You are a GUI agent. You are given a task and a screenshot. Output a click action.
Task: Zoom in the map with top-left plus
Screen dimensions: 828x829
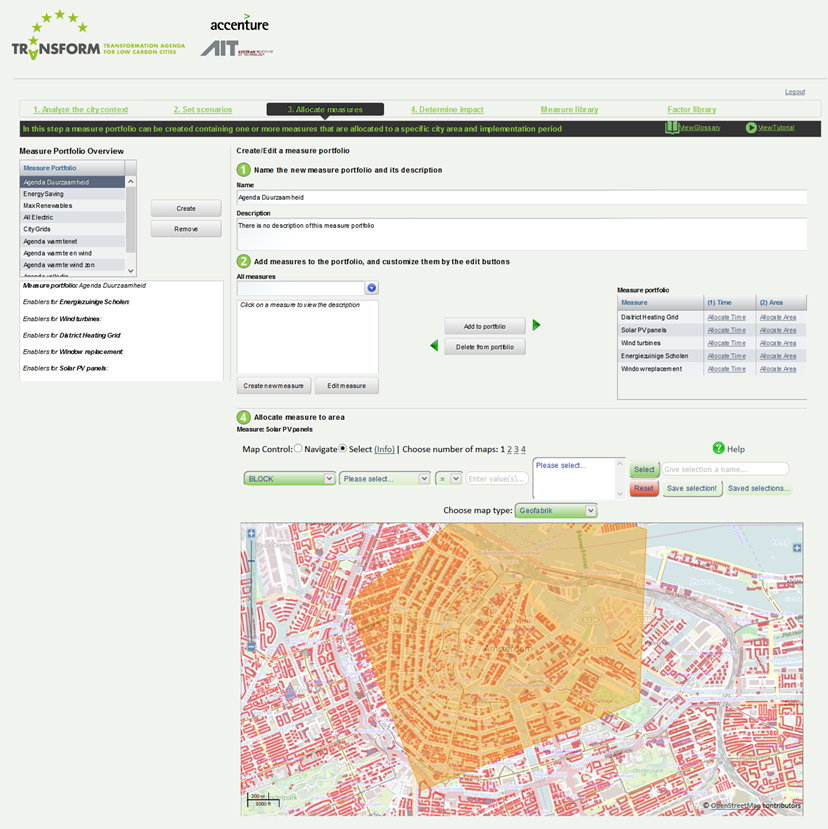(251, 533)
